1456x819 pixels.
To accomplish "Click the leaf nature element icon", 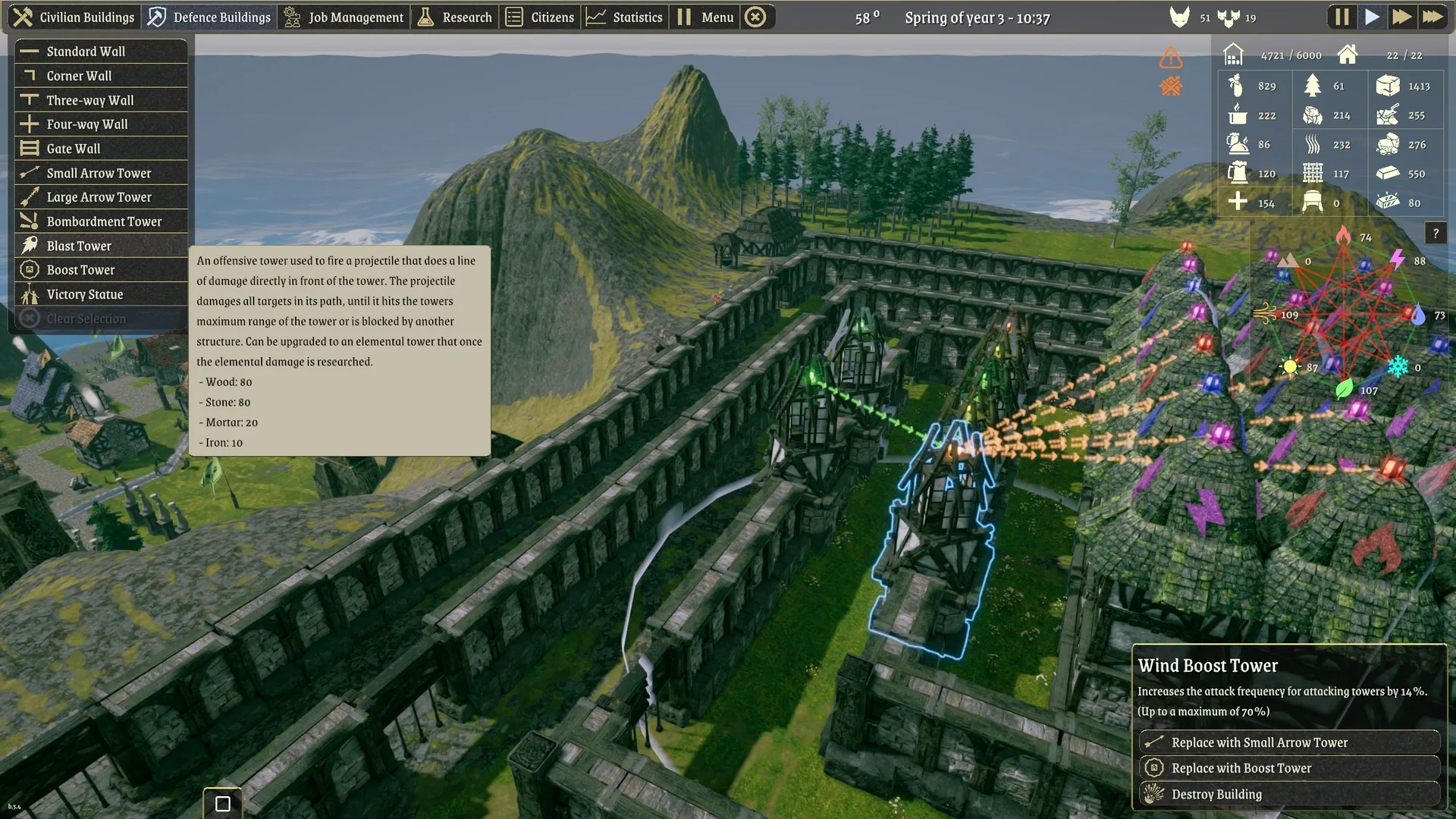I will pyautogui.click(x=1343, y=390).
